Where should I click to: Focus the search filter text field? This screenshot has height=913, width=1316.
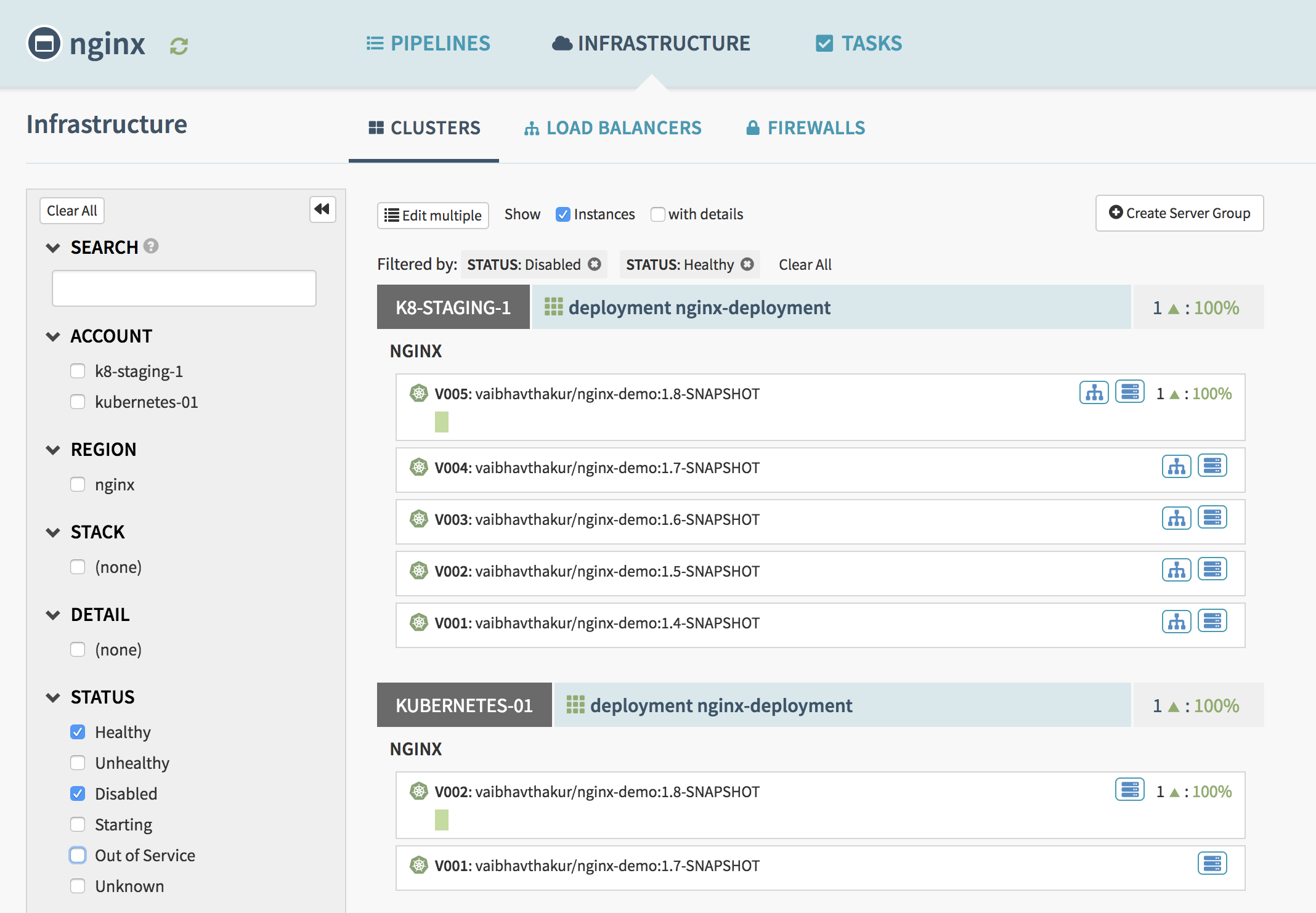pos(184,288)
